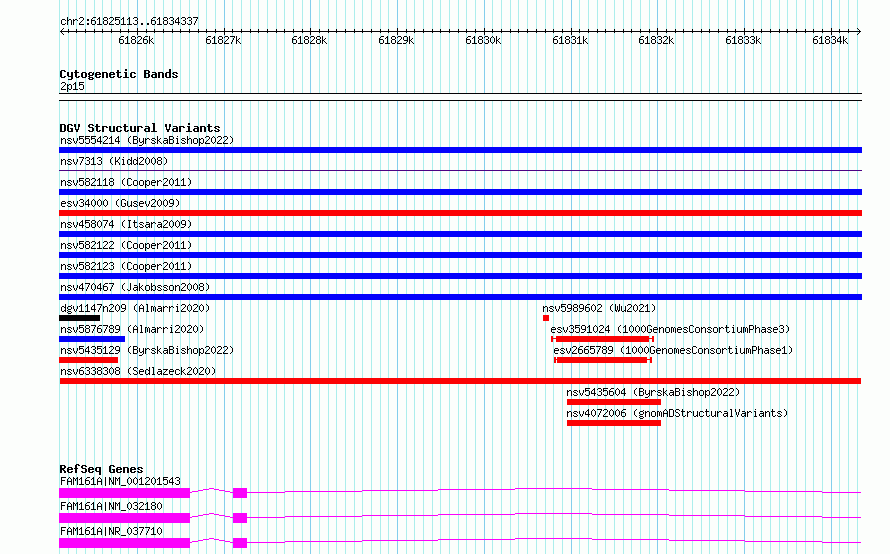Image resolution: width=890 pixels, height=554 pixels.
Task: Click the DGV Structural Variants track title
Action: pyautogui.click(x=140, y=128)
